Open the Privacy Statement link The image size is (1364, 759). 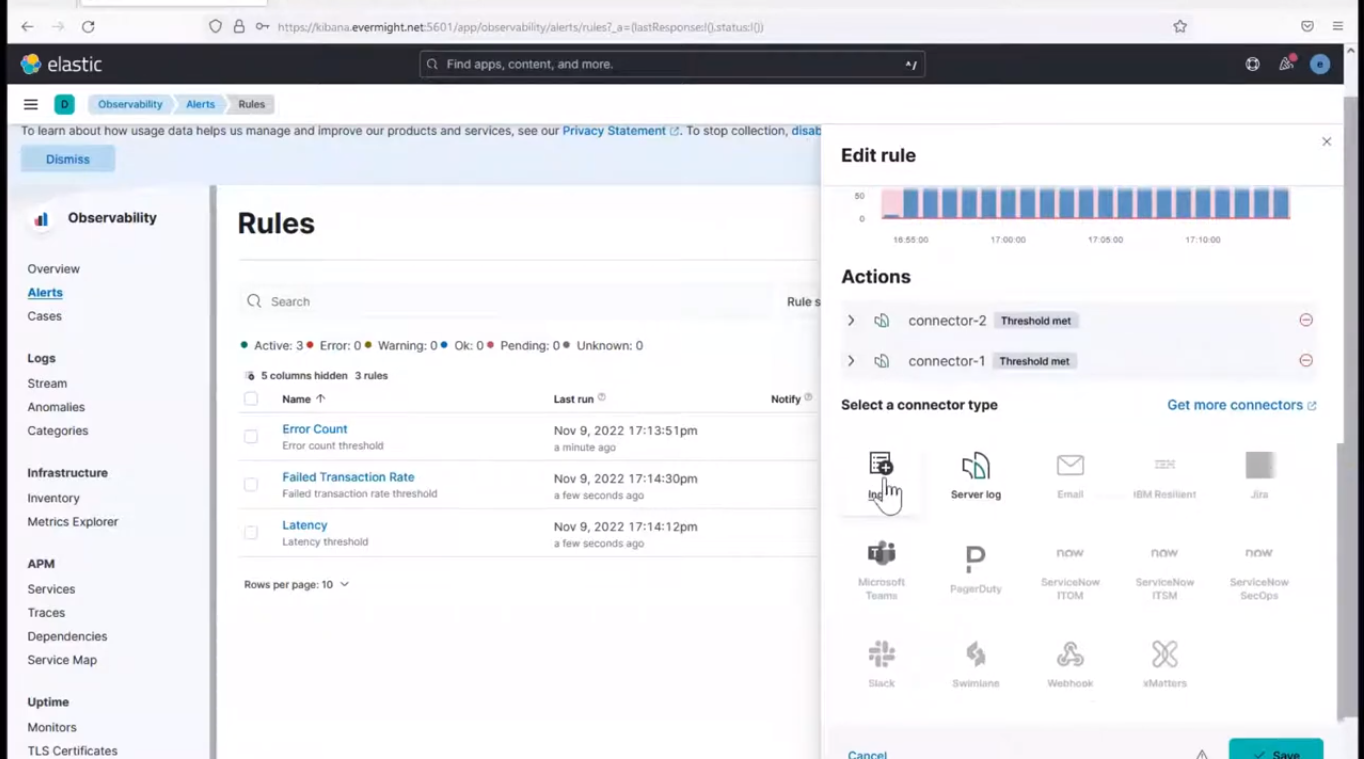tap(620, 131)
